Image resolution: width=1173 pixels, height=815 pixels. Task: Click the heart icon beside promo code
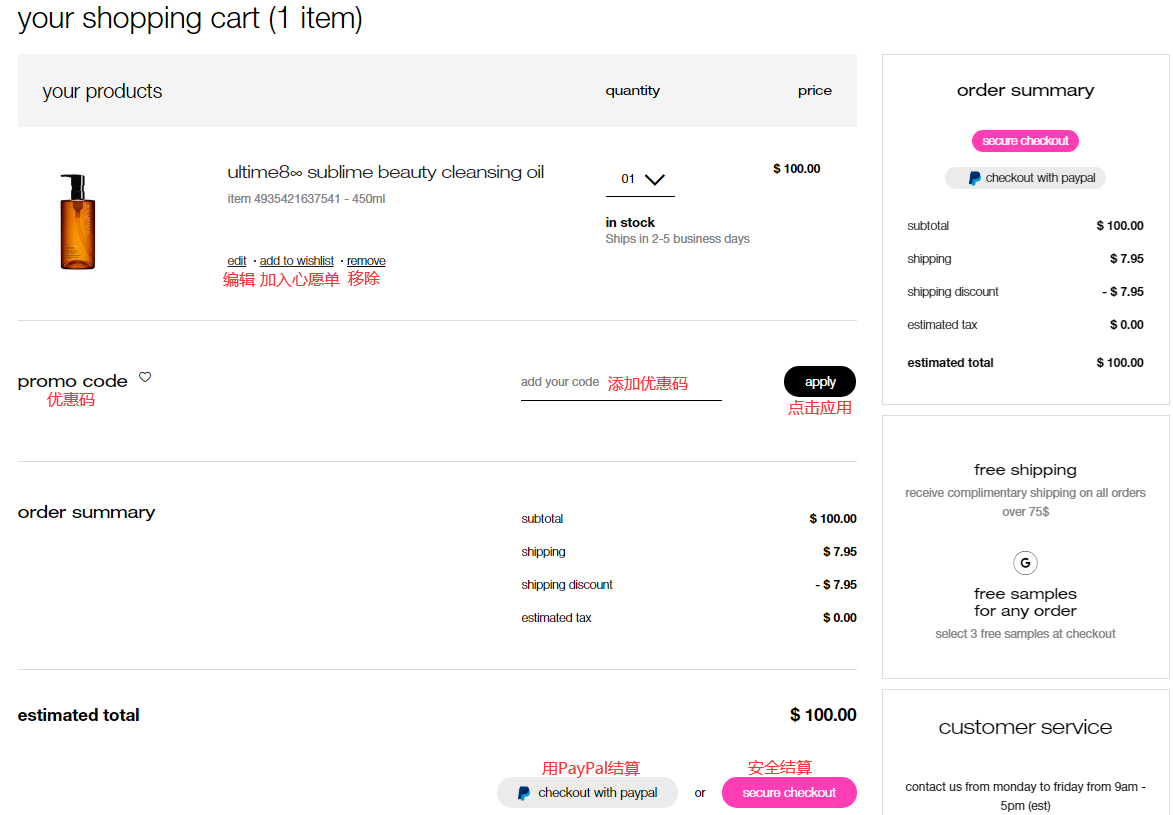pos(145,377)
